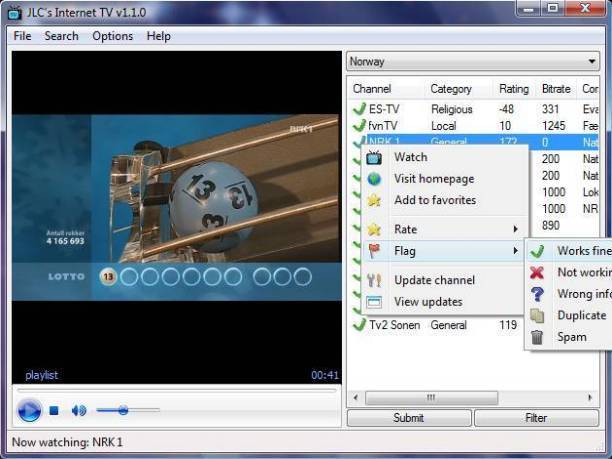This screenshot has width=612, height=459.
Task: Expand the Flag submenu arrow
Action: pyautogui.click(x=516, y=251)
